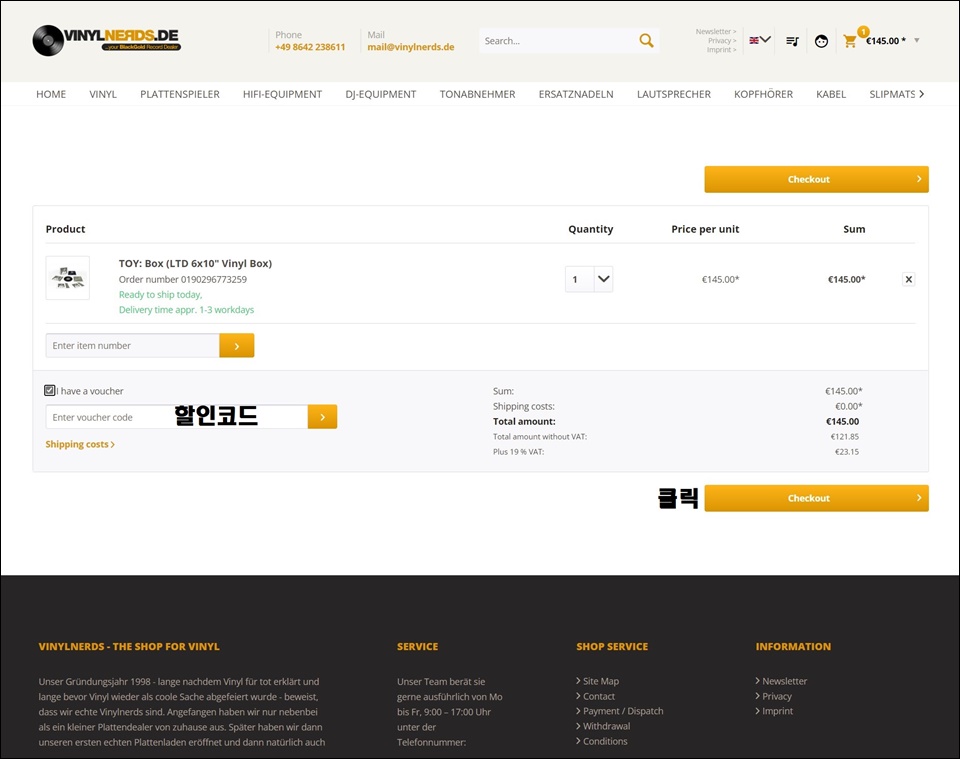
Task: Click the '€23.15' VAT value
Action: 847,452
